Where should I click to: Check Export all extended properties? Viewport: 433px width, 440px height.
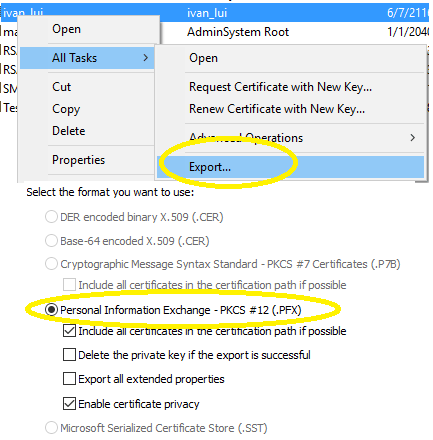pos(69,379)
